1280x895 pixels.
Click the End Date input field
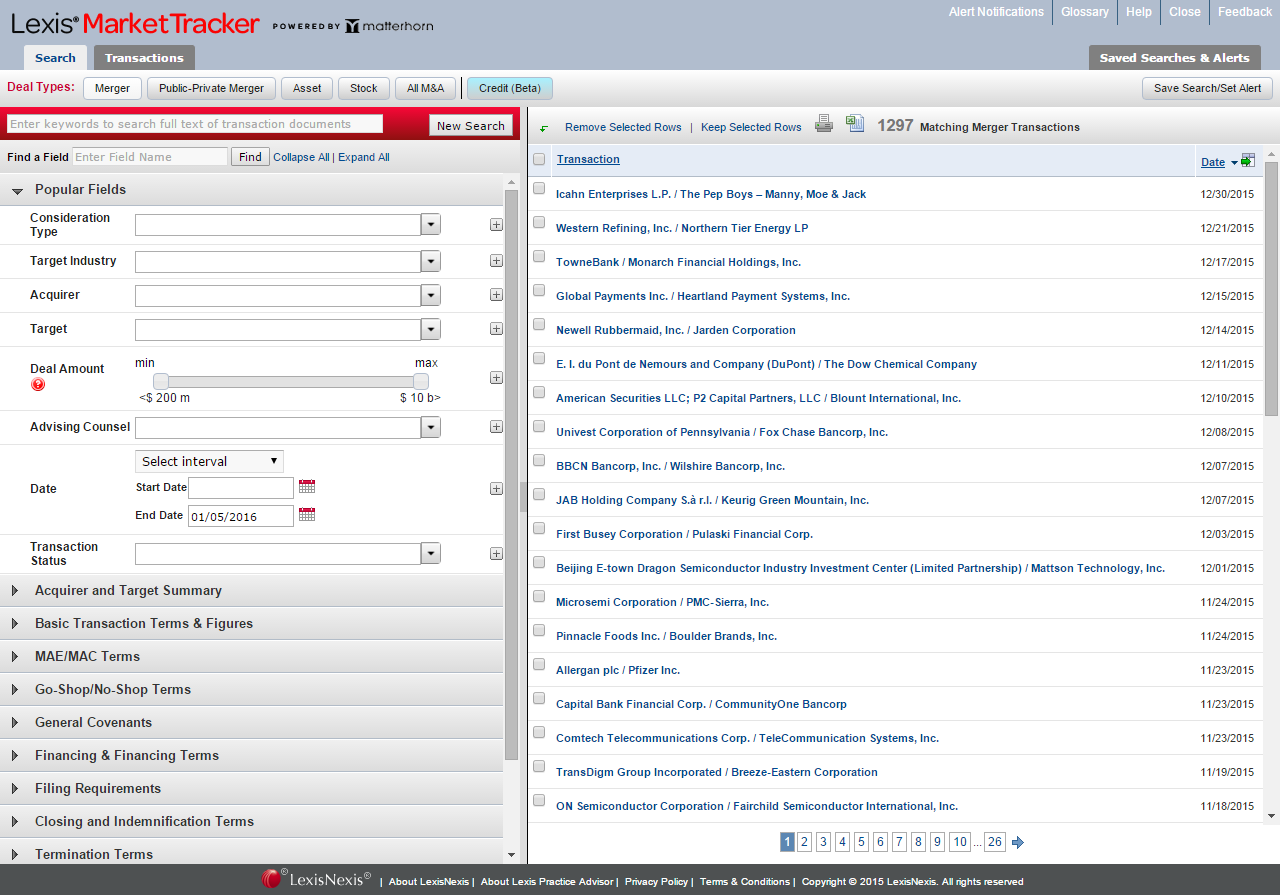click(x=241, y=516)
